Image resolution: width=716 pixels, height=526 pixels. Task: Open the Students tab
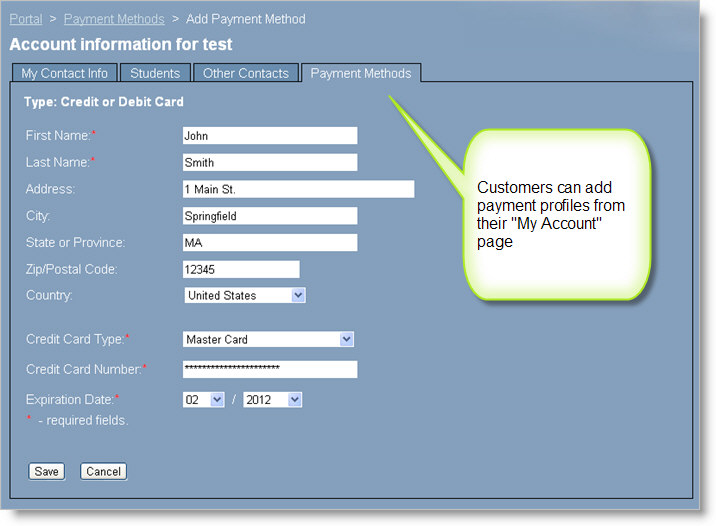coord(155,73)
